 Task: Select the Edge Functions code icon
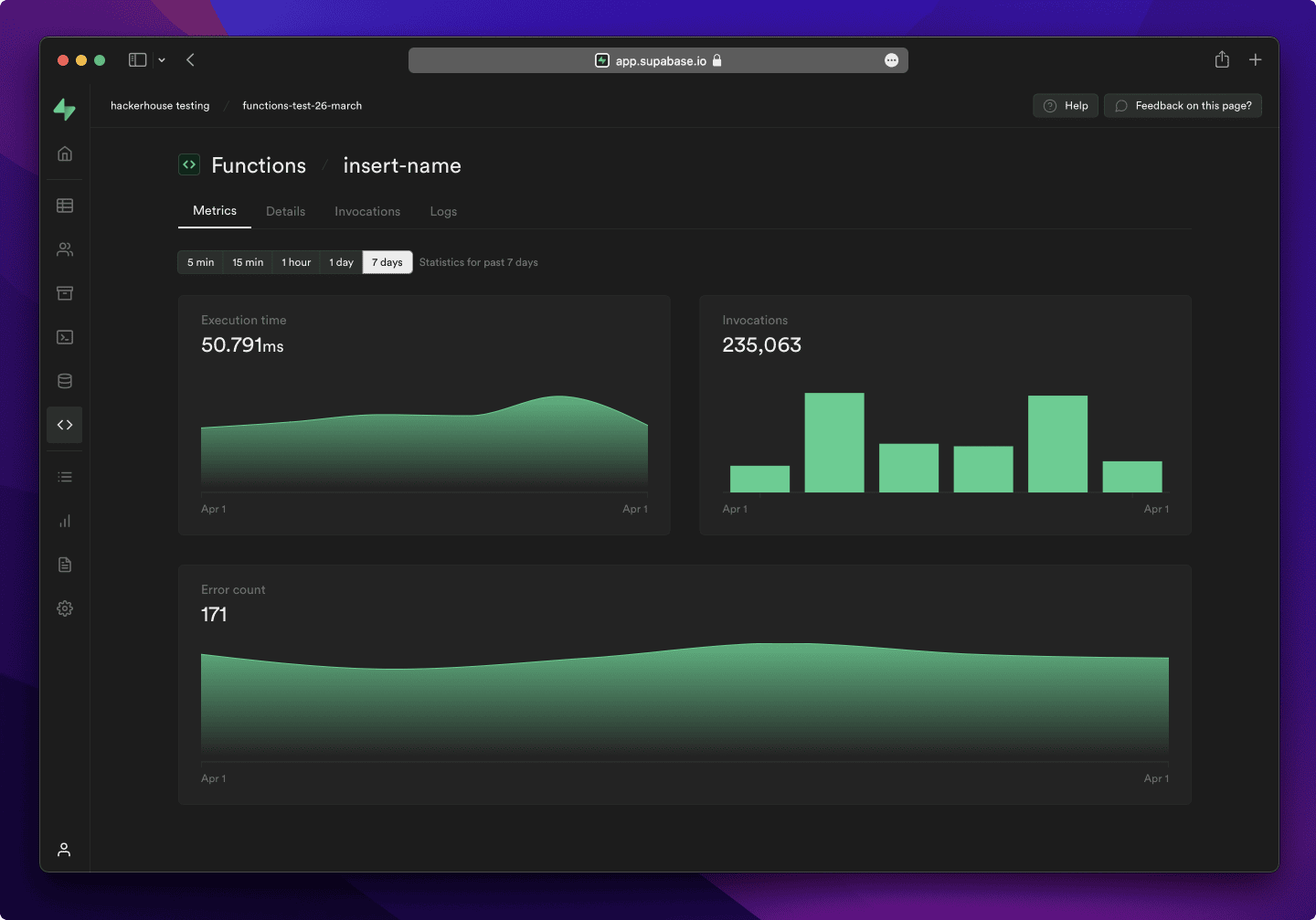pos(64,424)
